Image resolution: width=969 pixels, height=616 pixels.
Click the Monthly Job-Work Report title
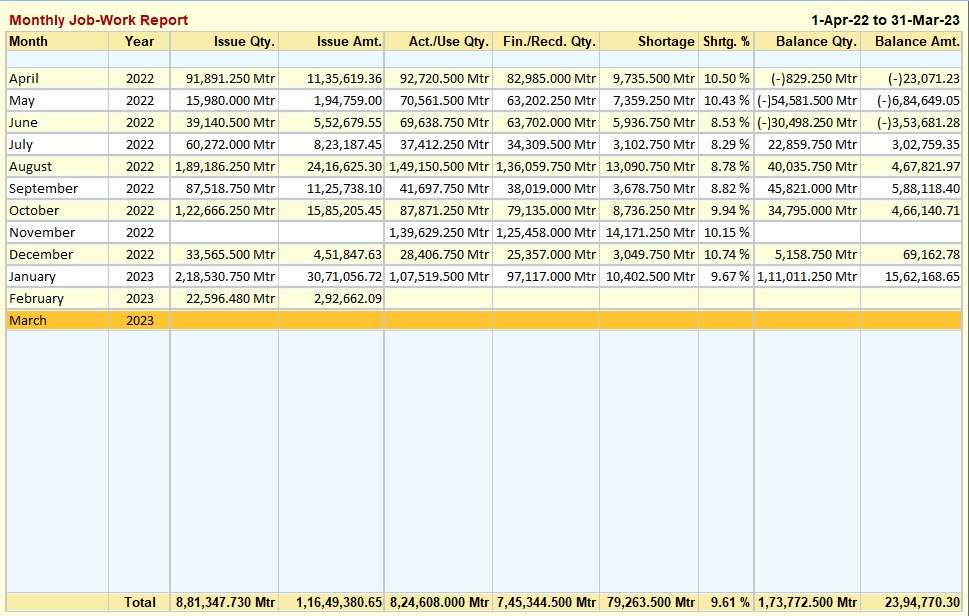pyautogui.click(x=98, y=20)
